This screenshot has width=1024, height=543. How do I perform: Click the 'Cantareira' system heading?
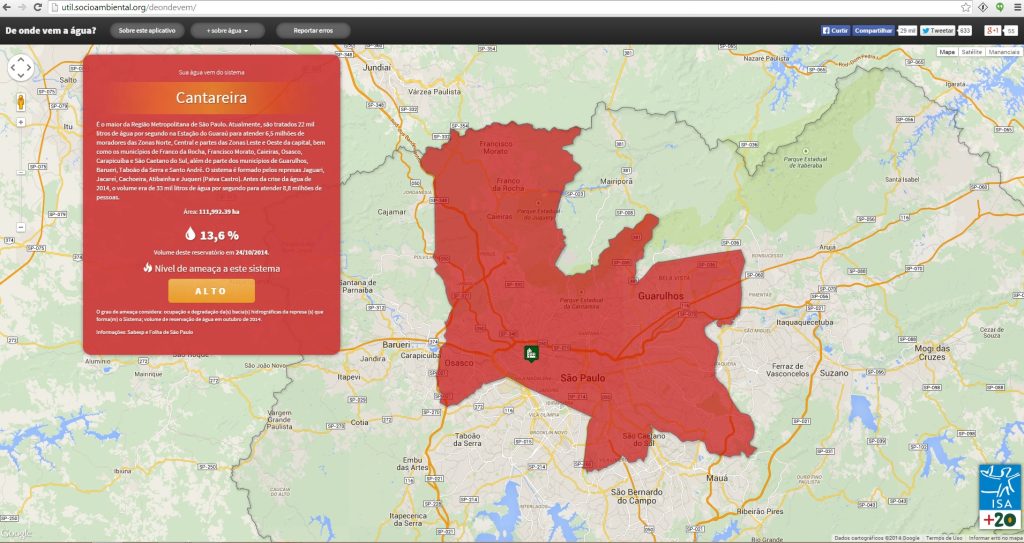point(211,98)
